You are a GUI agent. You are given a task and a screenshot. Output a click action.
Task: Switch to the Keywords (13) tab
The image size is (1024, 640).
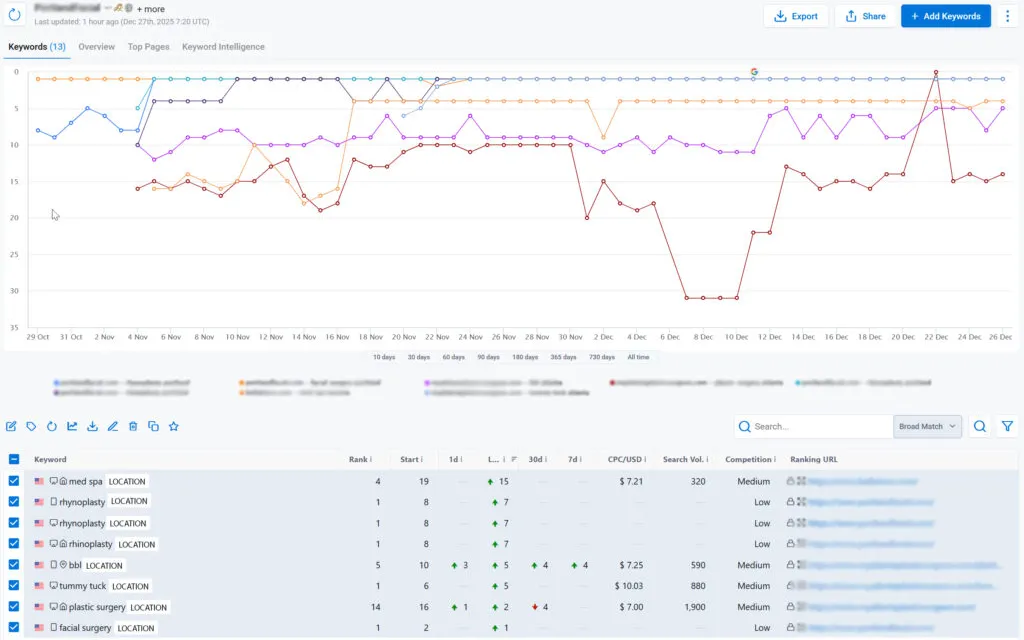pyautogui.click(x=37, y=47)
